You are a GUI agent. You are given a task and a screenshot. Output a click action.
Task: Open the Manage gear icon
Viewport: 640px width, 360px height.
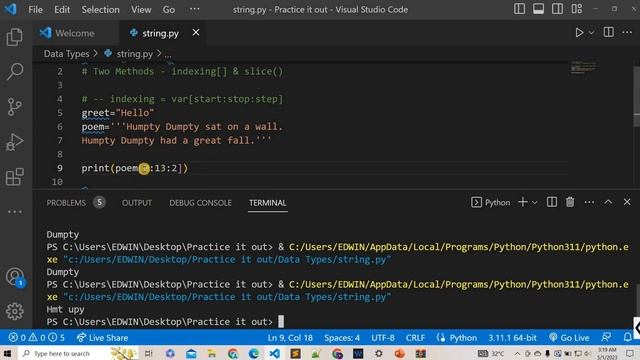click(x=15, y=311)
